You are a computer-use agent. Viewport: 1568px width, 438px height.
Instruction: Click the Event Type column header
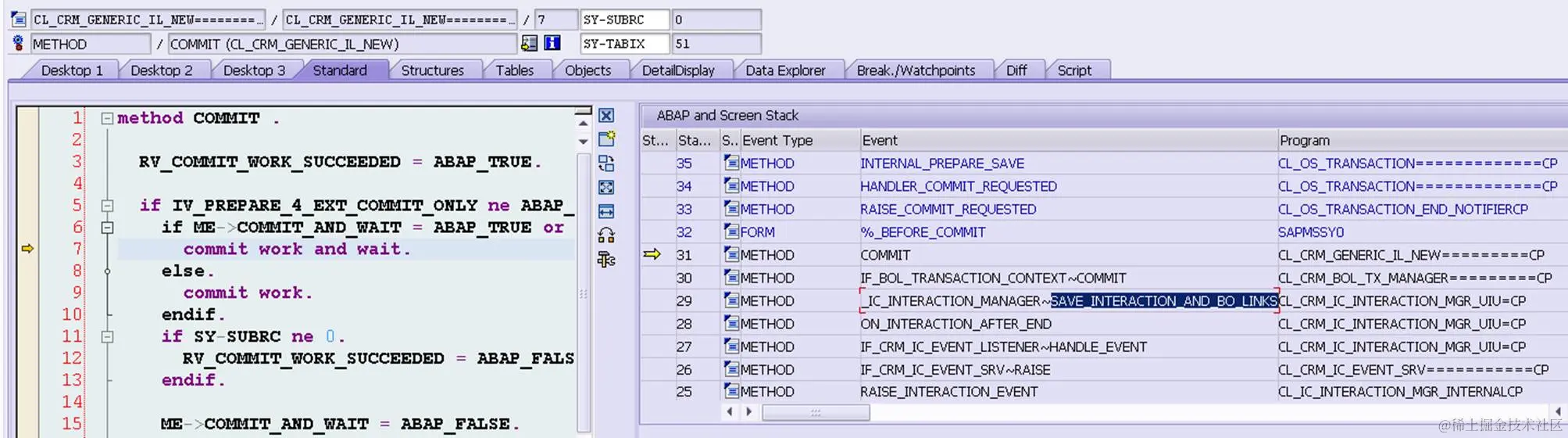800,140
